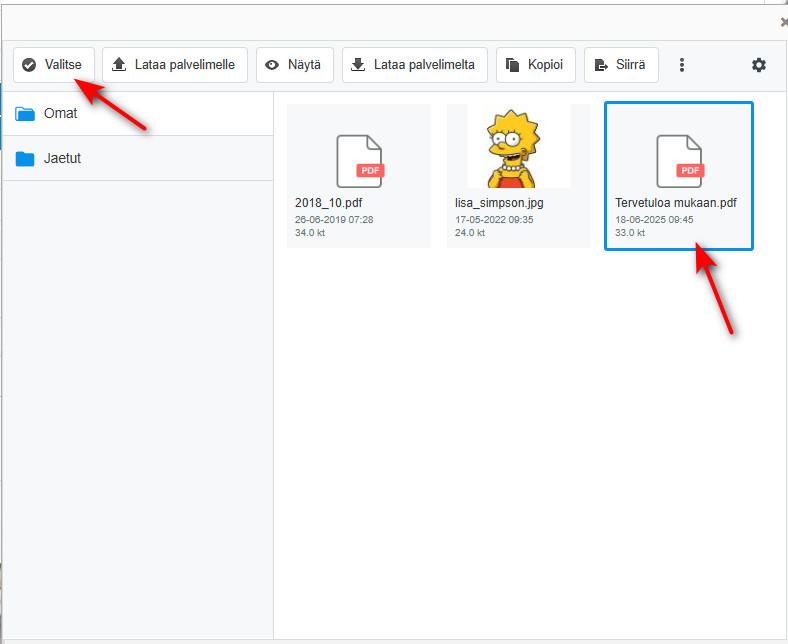Select the lisa_simpson.jpg image thumbnail
The width and height of the screenshot is (788, 644).
click(x=519, y=146)
